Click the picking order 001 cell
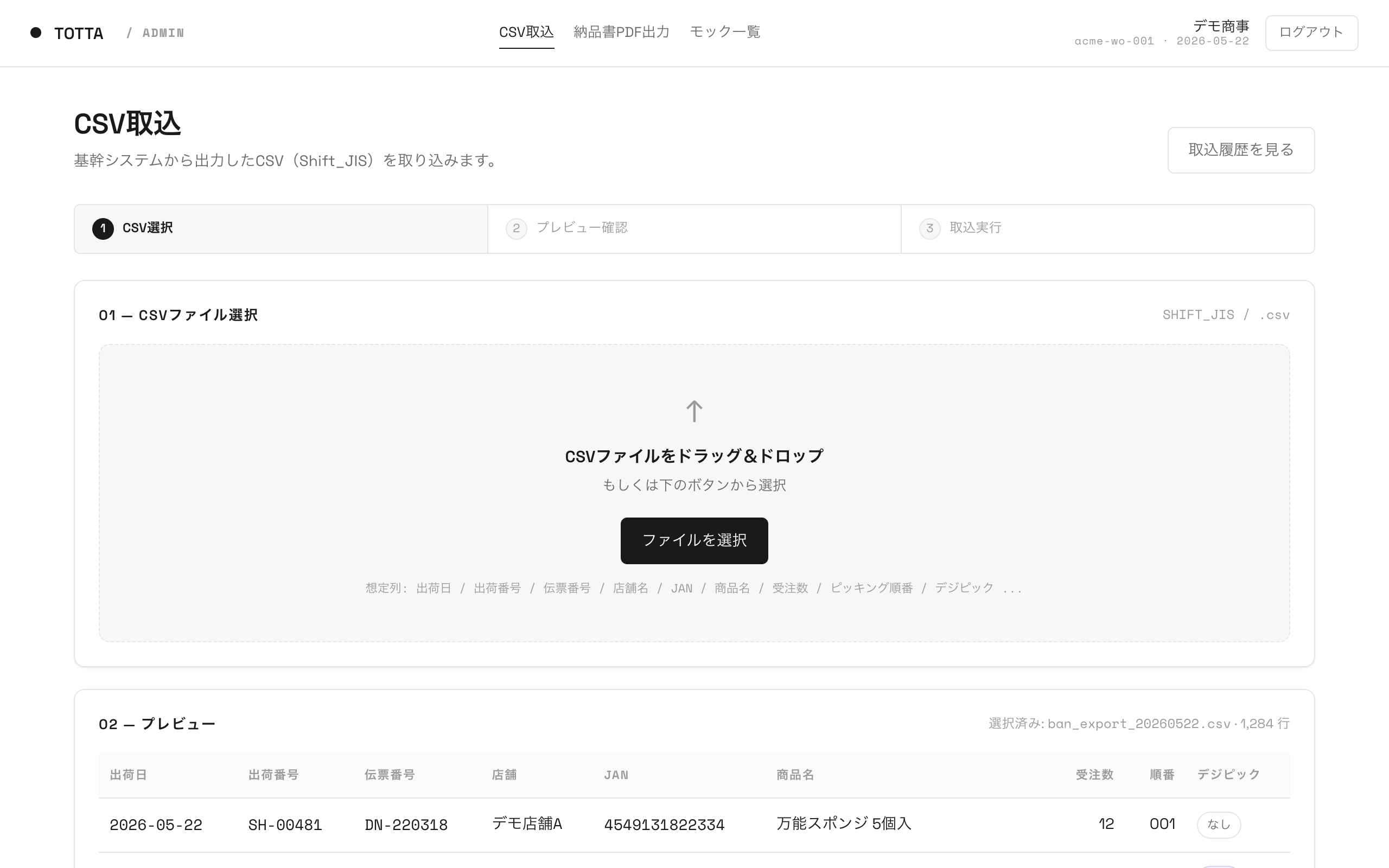The width and height of the screenshot is (1389, 868). (1162, 825)
